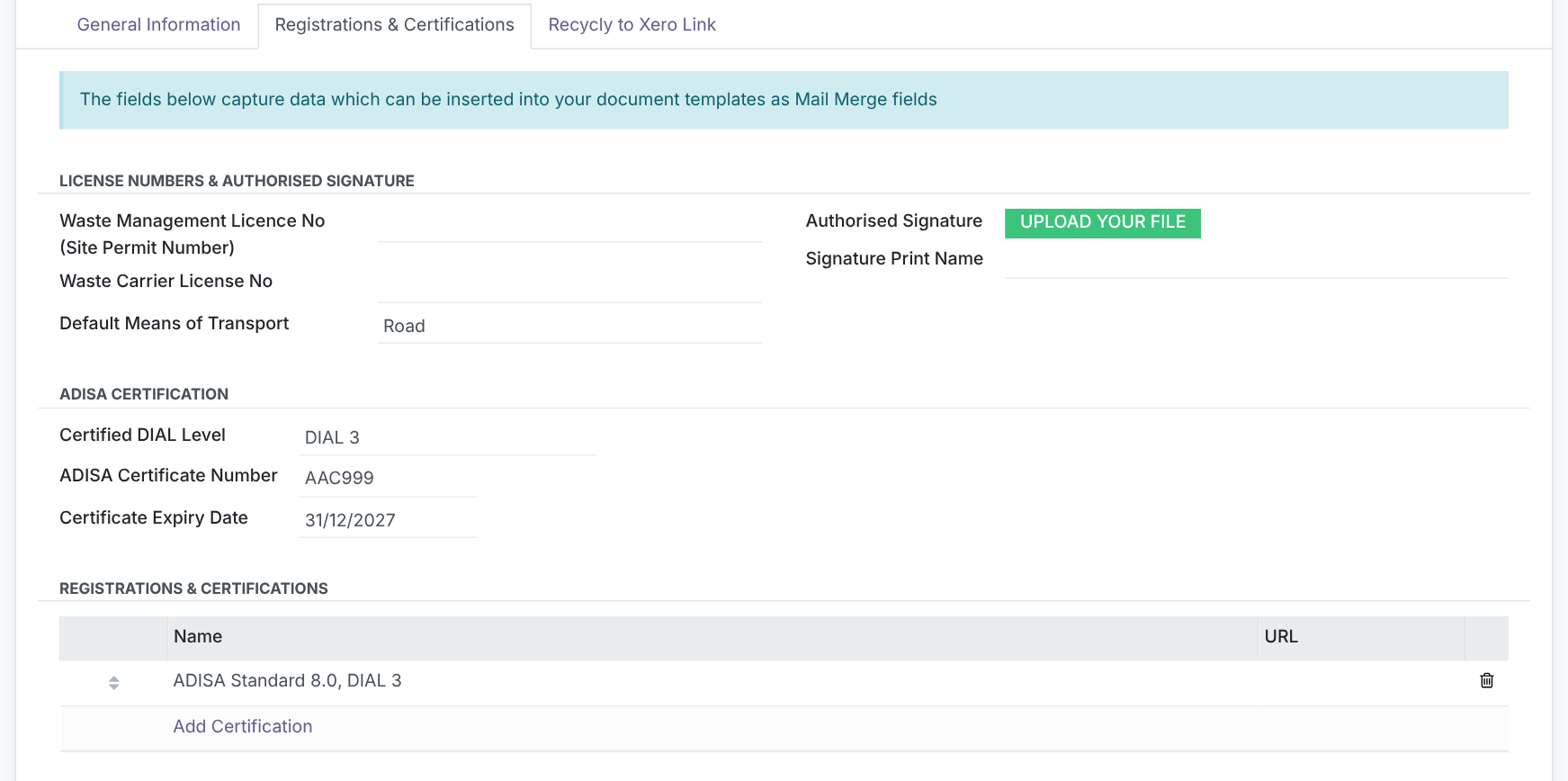Select the Waste Management Licence No label
The height and width of the screenshot is (781, 1568).
click(192, 234)
